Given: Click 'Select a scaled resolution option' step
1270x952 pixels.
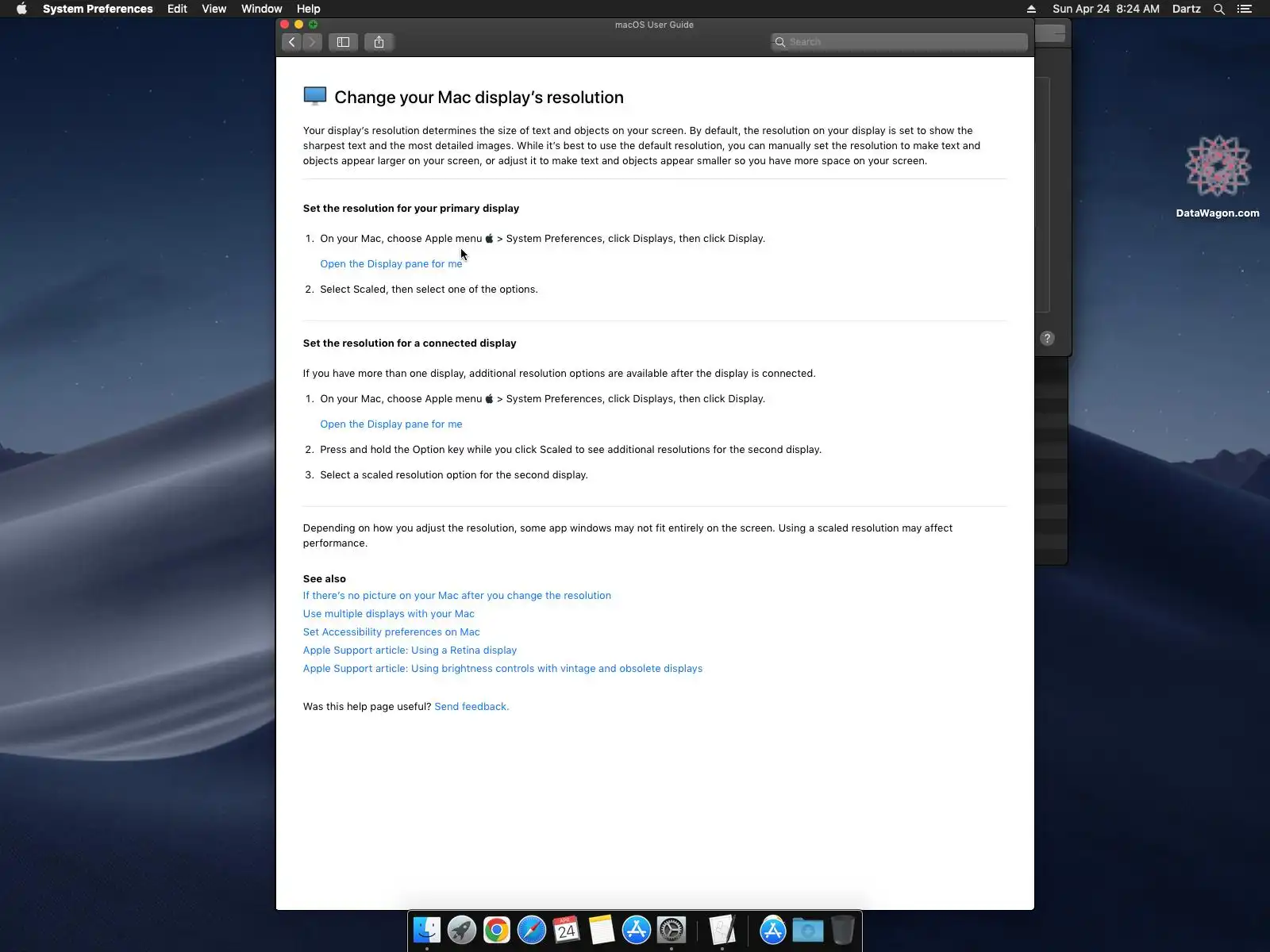Looking at the screenshot, I should point(454,475).
